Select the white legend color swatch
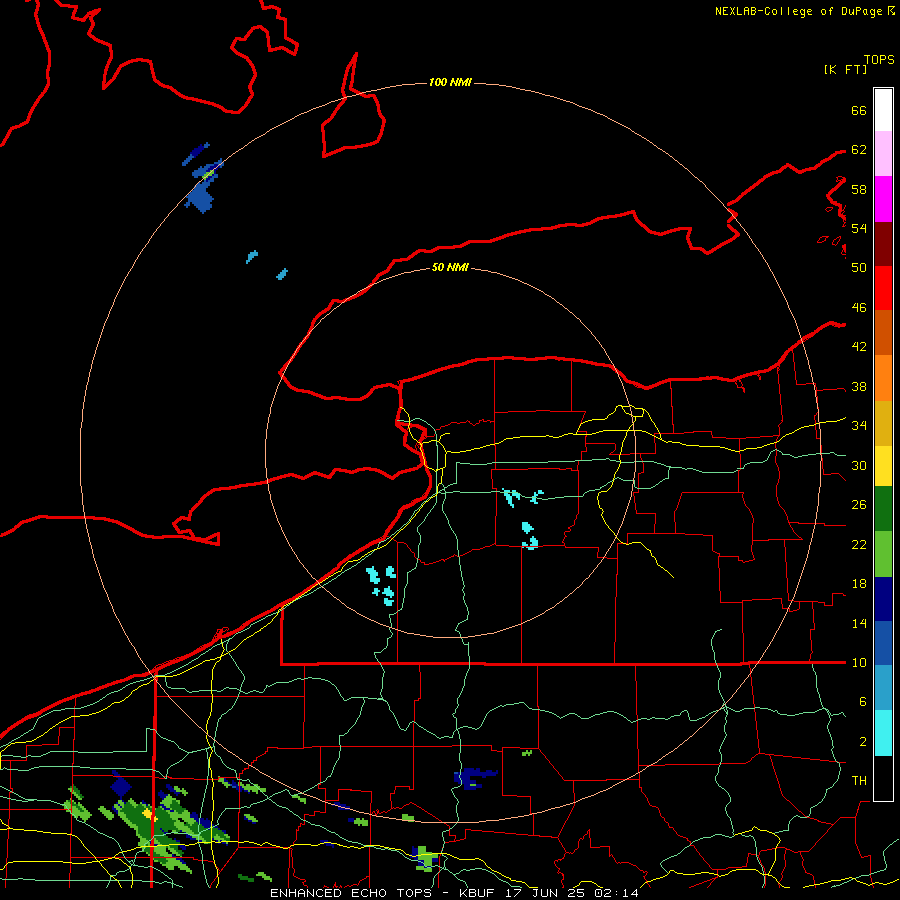This screenshot has width=900, height=900. tap(883, 110)
